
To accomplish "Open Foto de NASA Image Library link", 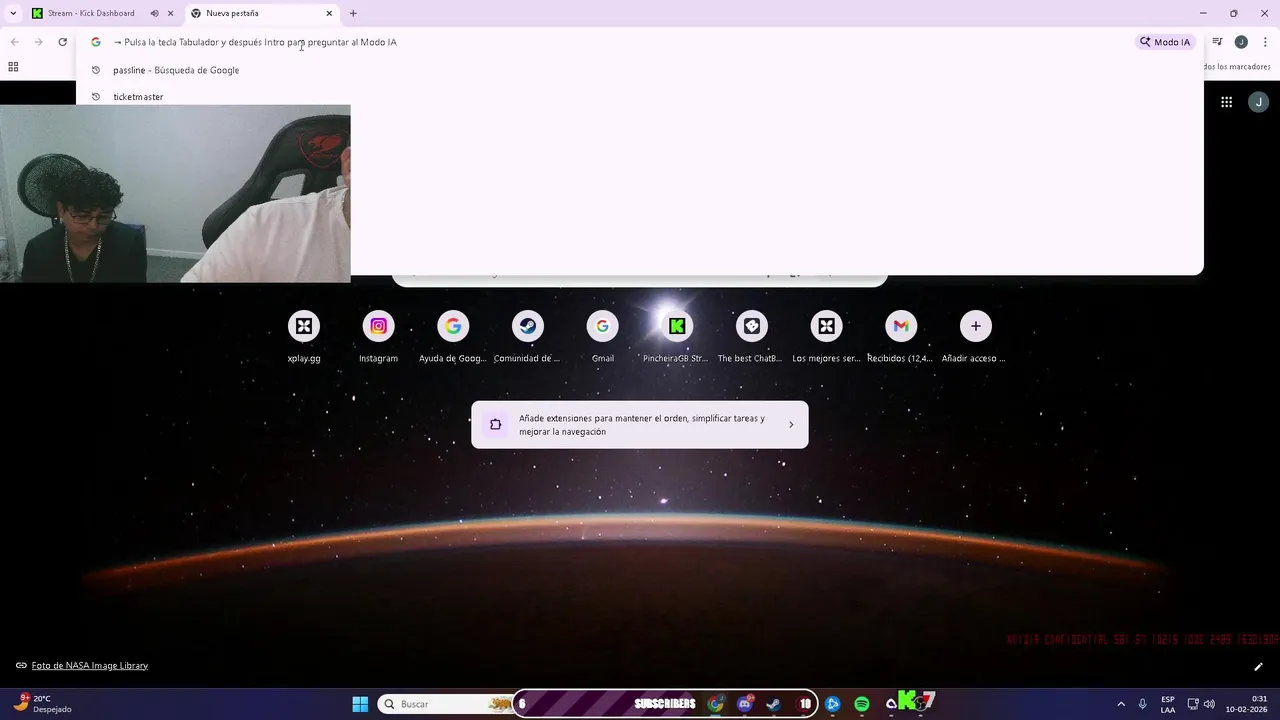I will click(x=89, y=666).
